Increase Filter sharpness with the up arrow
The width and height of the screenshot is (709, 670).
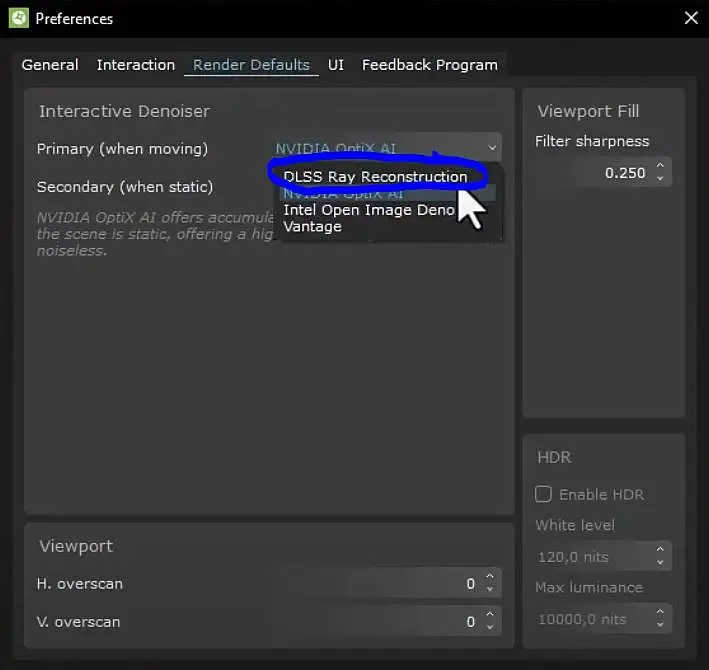click(x=660, y=165)
